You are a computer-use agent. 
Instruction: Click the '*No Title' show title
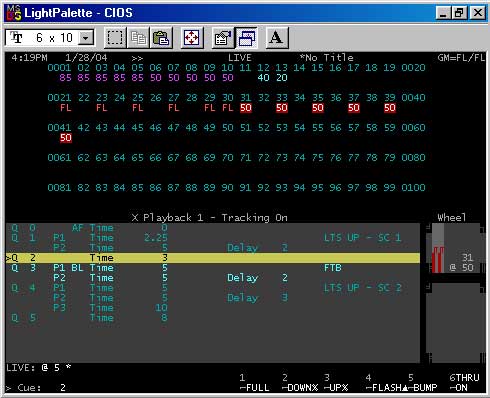point(326,58)
